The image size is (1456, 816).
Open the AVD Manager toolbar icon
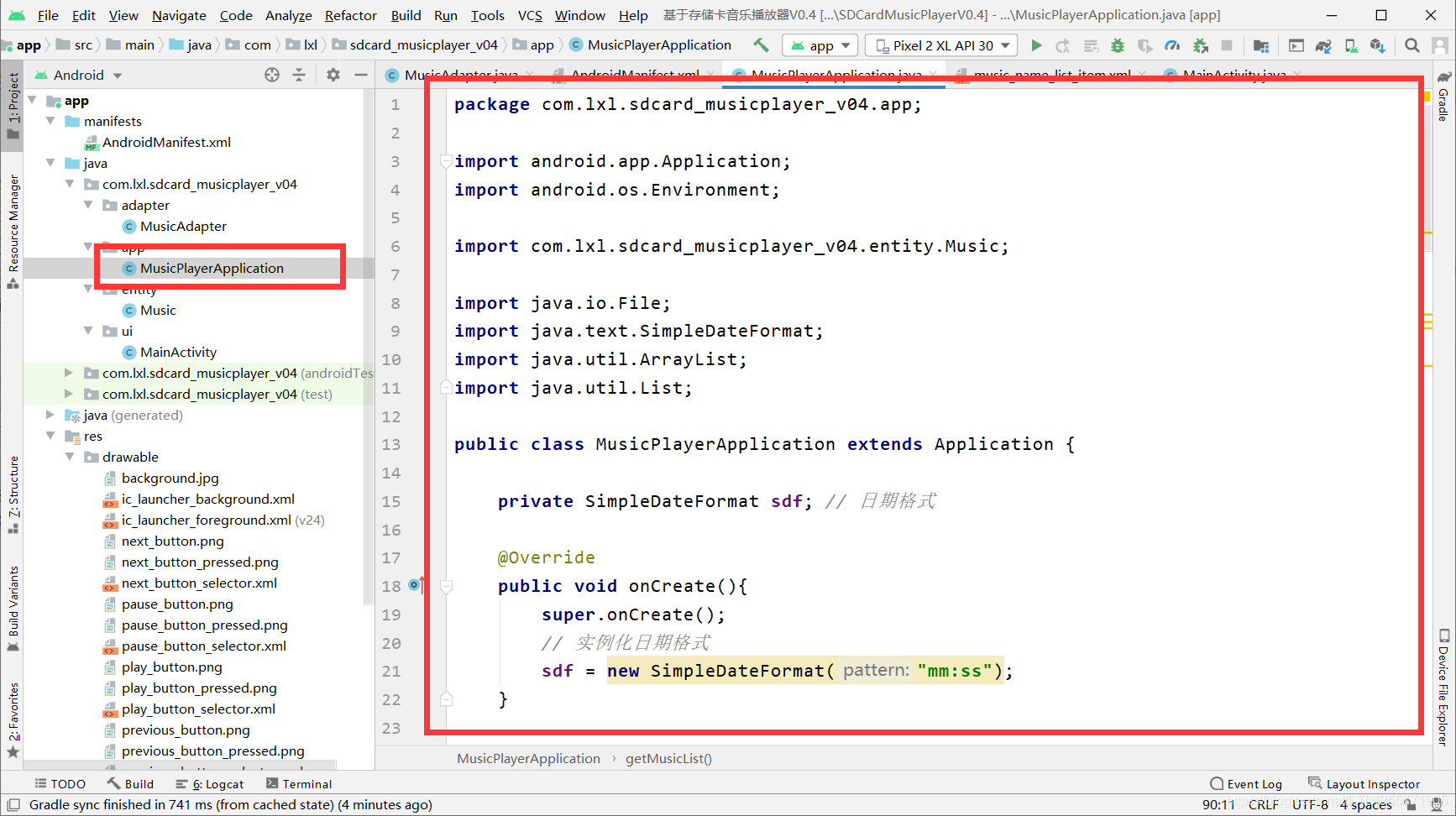click(x=1351, y=45)
